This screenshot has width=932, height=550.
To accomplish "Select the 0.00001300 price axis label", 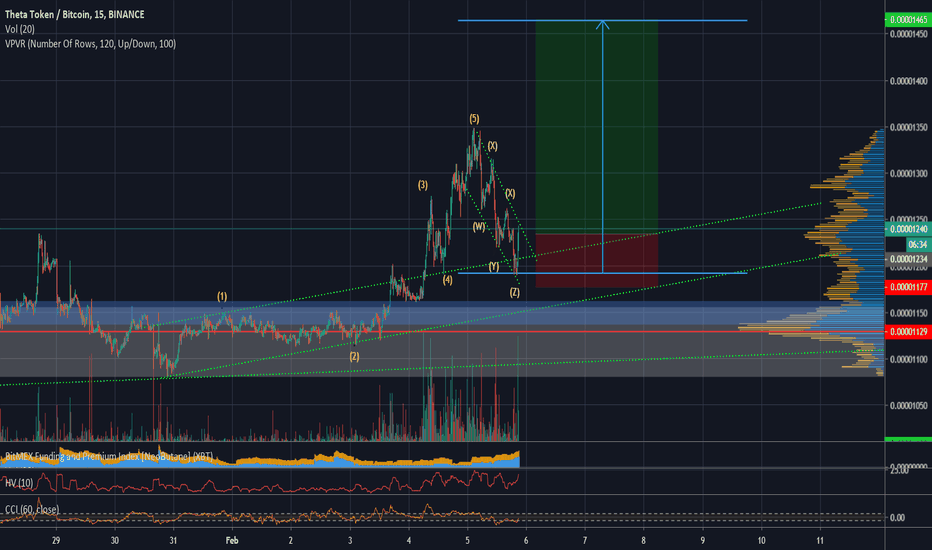I will tap(908, 174).
